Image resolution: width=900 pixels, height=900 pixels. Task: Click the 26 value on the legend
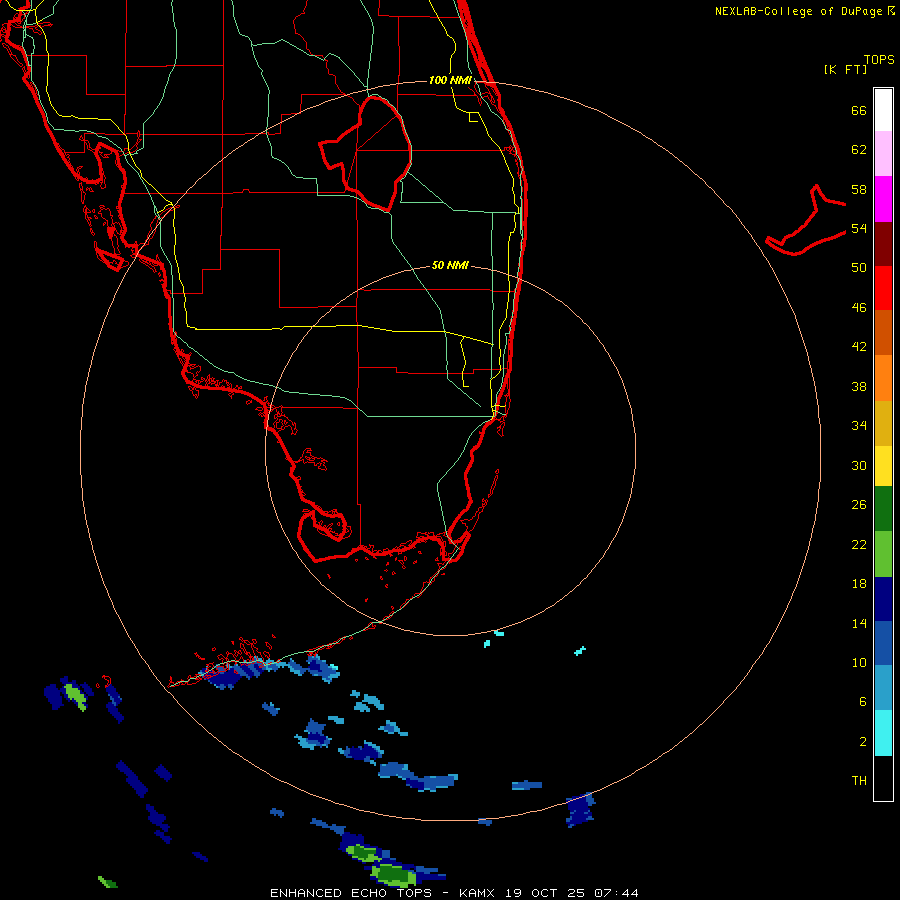[x=859, y=505]
